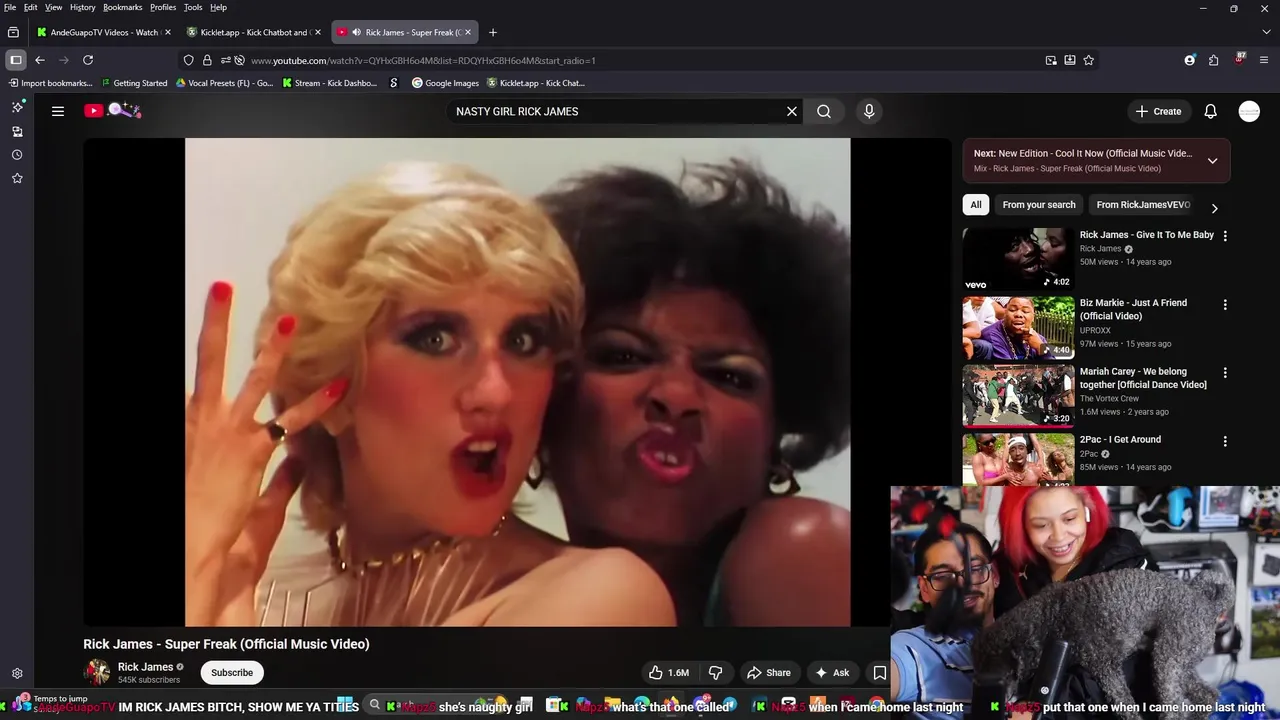The image size is (1280, 720).
Task: Open Biz Markie Just A Friend video title
Action: pos(1133,309)
